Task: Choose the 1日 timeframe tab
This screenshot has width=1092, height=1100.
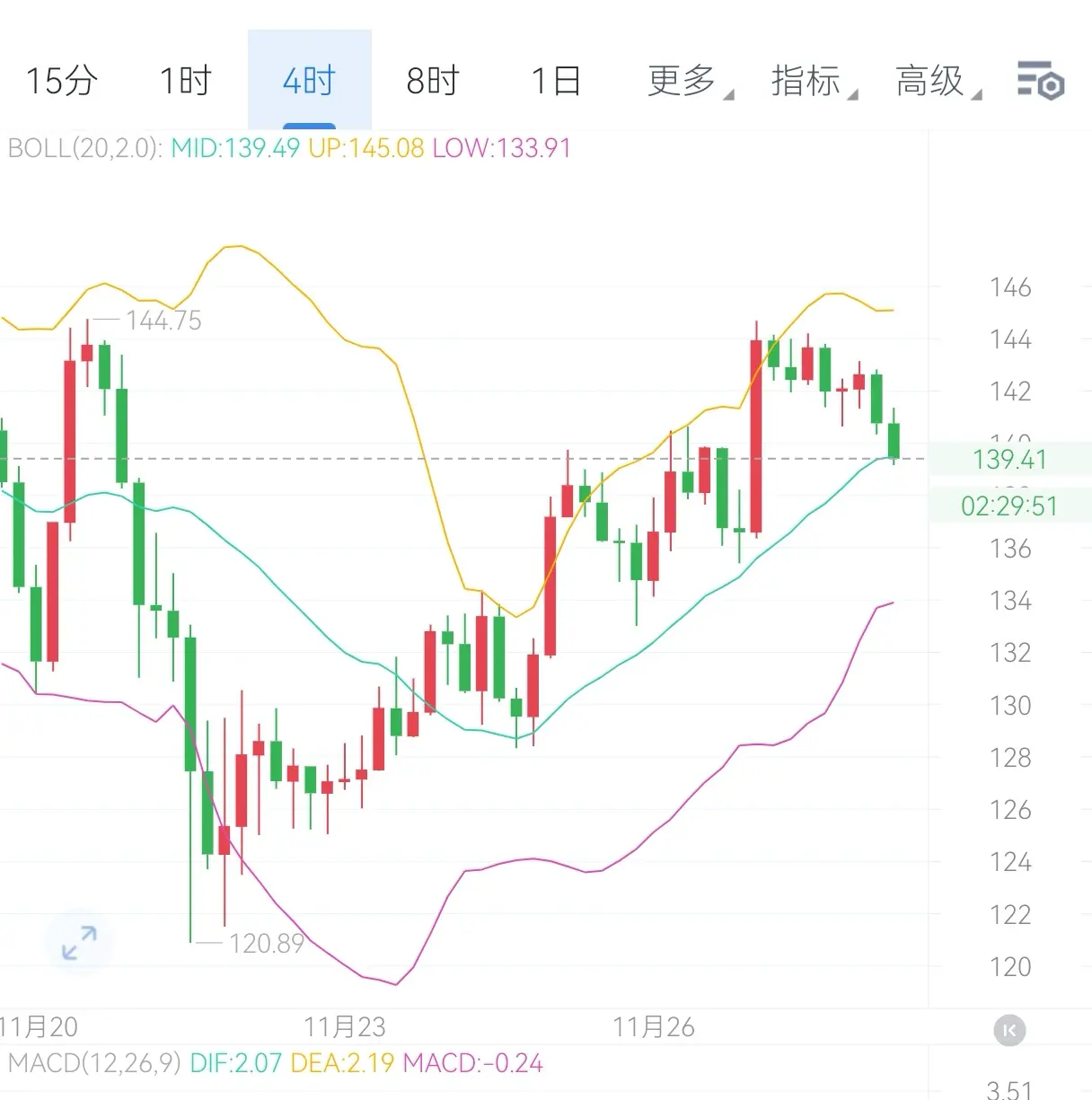Action: click(x=556, y=81)
